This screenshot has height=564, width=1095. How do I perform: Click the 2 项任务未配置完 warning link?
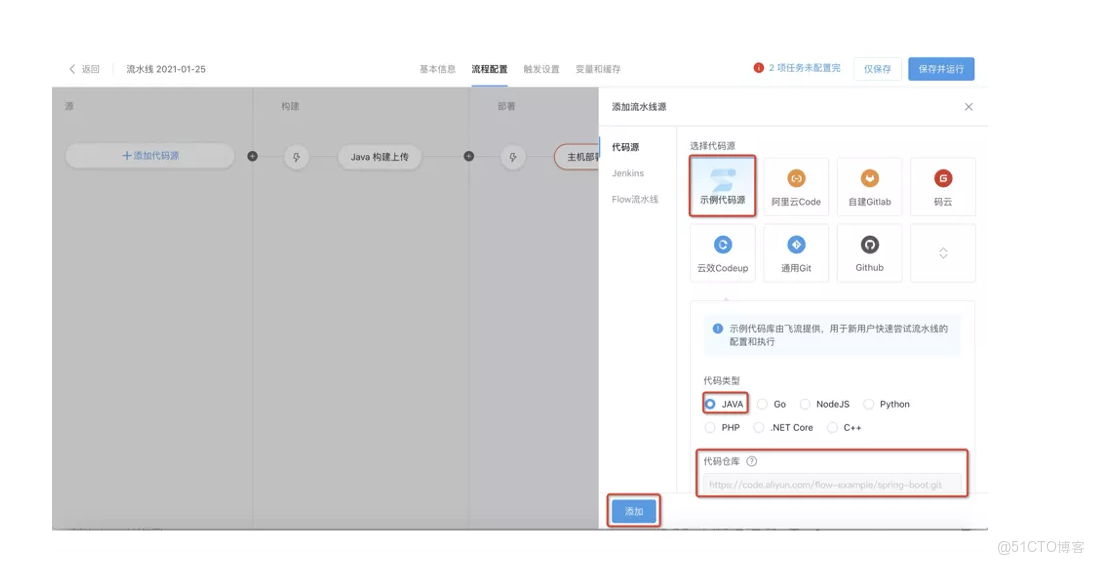(804, 68)
